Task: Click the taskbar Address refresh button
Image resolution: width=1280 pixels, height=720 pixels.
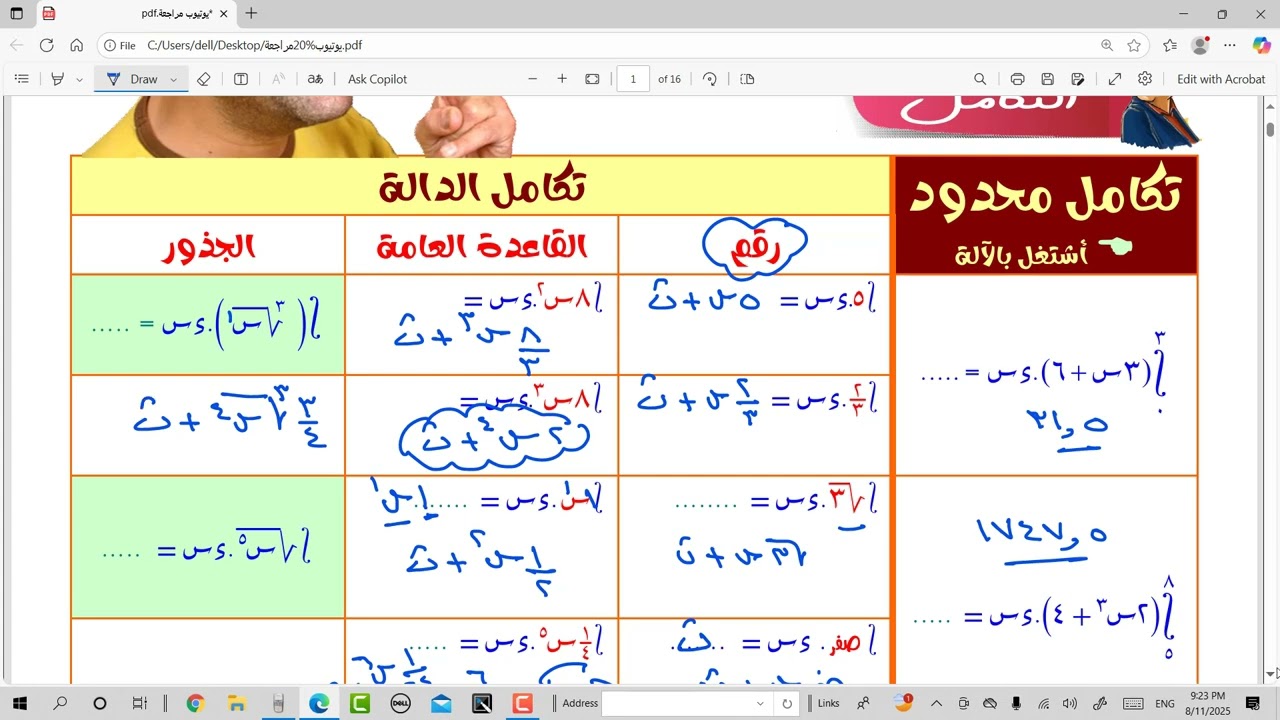Action: click(x=787, y=703)
